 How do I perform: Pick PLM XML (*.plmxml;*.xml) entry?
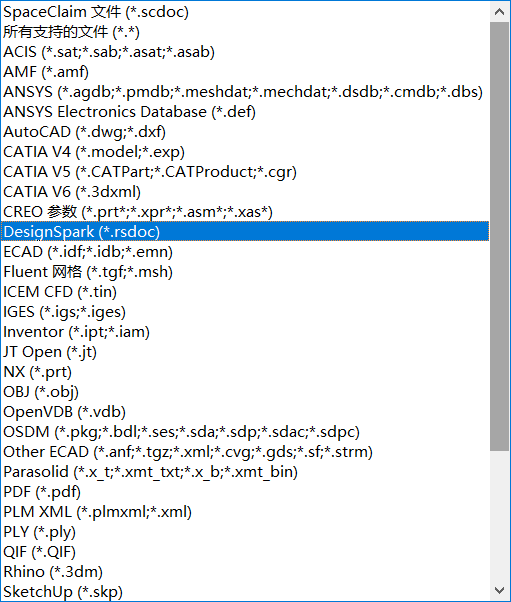pos(245,511)
